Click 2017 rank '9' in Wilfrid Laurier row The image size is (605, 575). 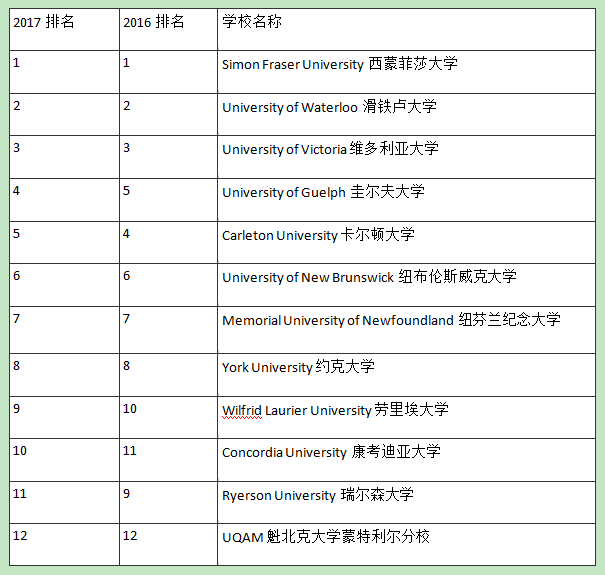pos(16,409)
